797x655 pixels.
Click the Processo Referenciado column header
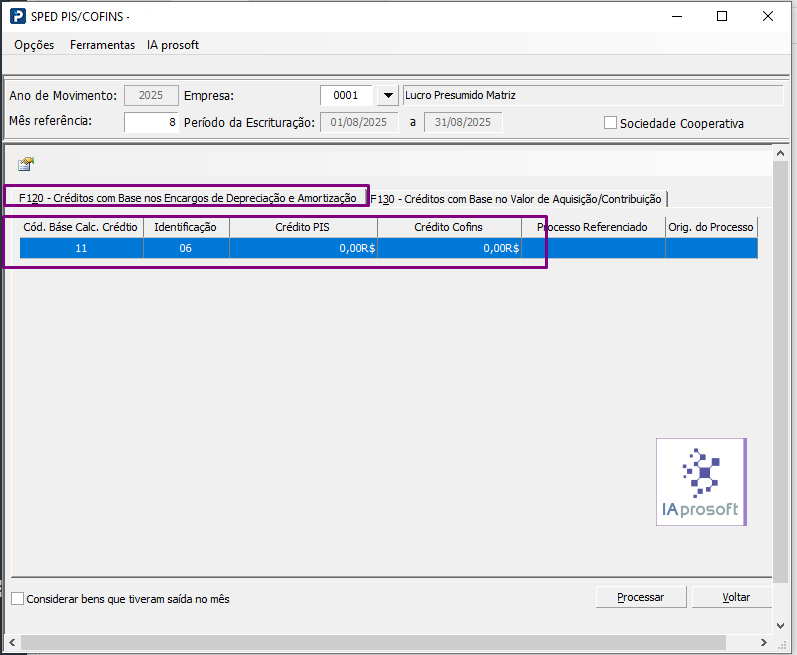coord(593,227)
